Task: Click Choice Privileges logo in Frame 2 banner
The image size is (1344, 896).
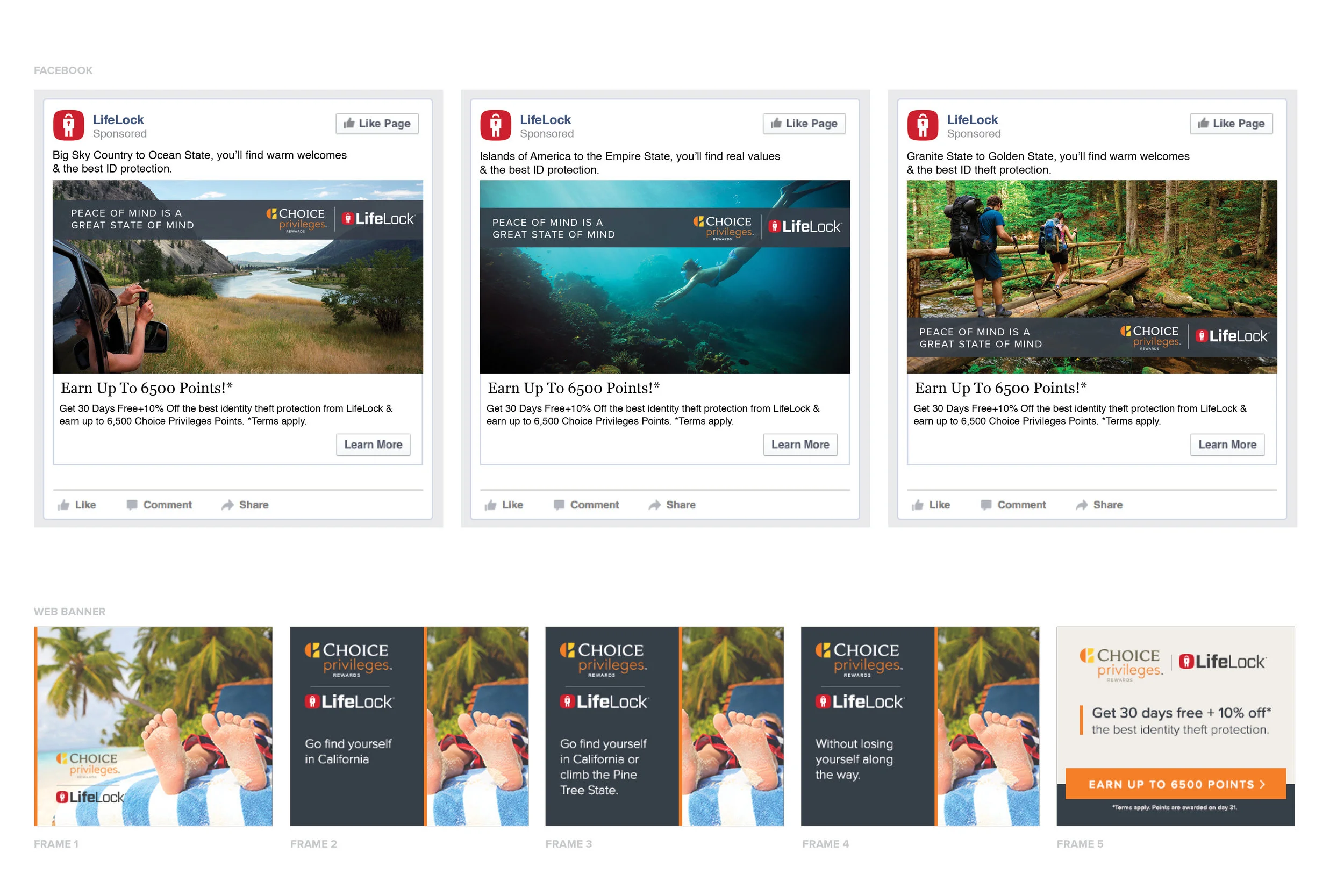Action: tap(348, 659)
